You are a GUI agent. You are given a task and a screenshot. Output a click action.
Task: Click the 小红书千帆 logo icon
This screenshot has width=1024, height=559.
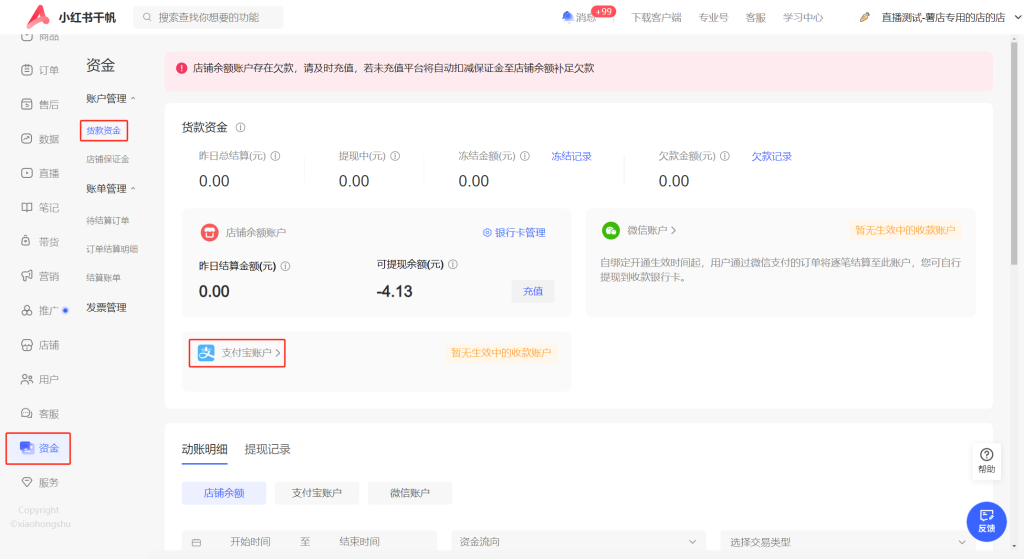pyautogui.click(x=38, y=16)
